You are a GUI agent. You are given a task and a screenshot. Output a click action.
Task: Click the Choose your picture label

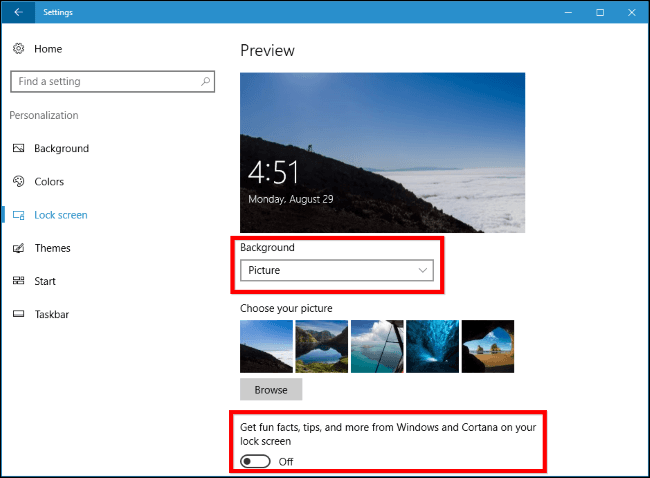pyautogui.click(x=286, y=308)
